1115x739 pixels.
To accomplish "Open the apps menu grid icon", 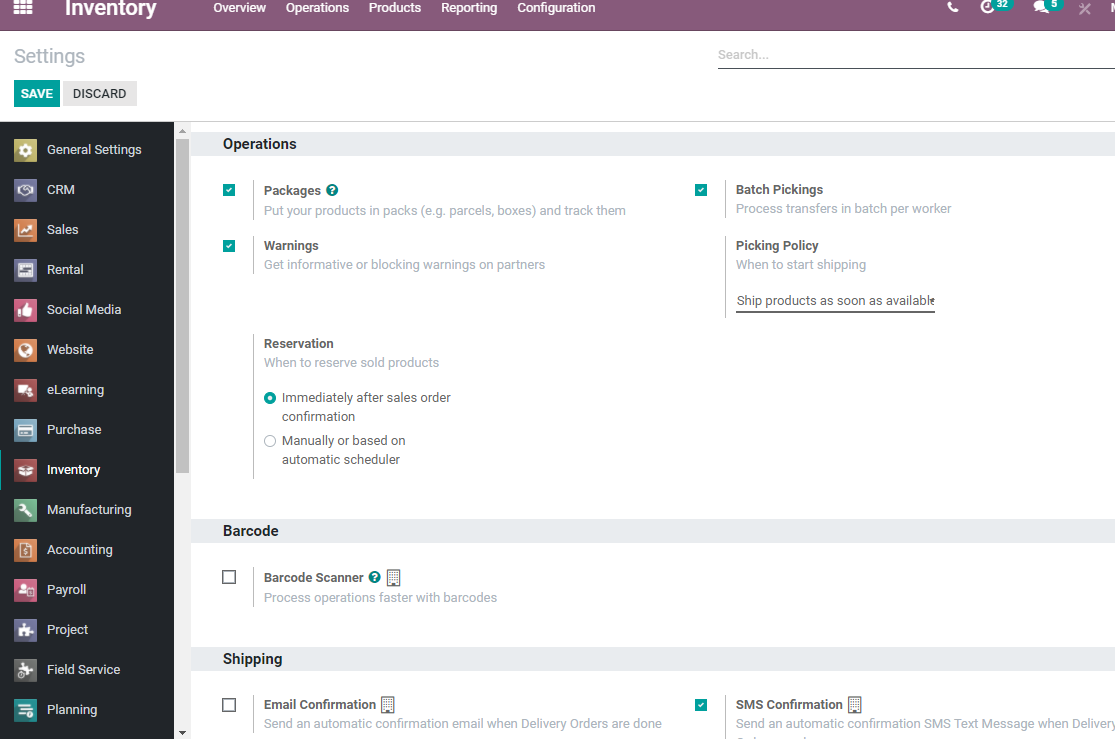I will tap(22, 8).
